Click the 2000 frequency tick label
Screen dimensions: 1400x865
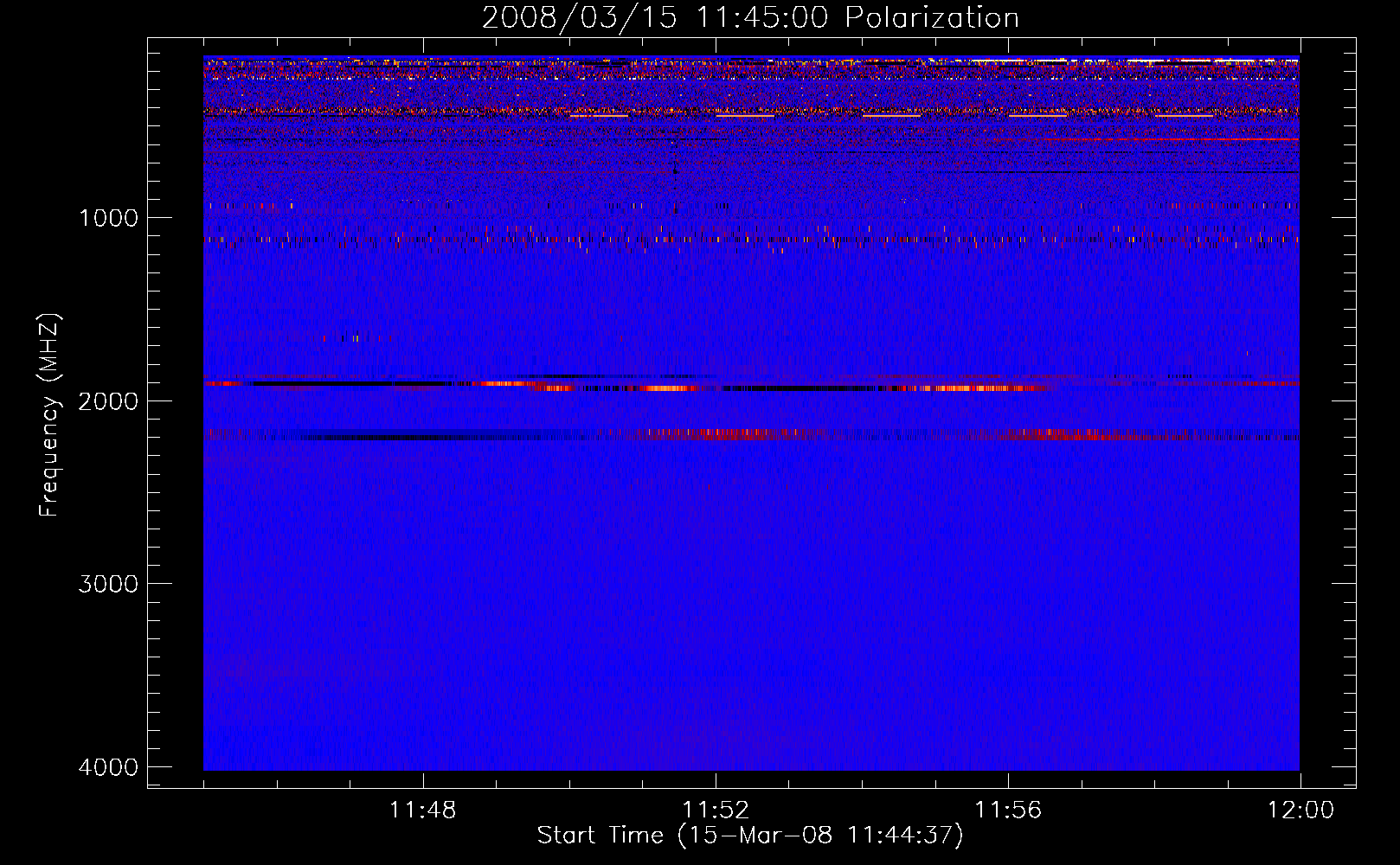tap(108, 401)
